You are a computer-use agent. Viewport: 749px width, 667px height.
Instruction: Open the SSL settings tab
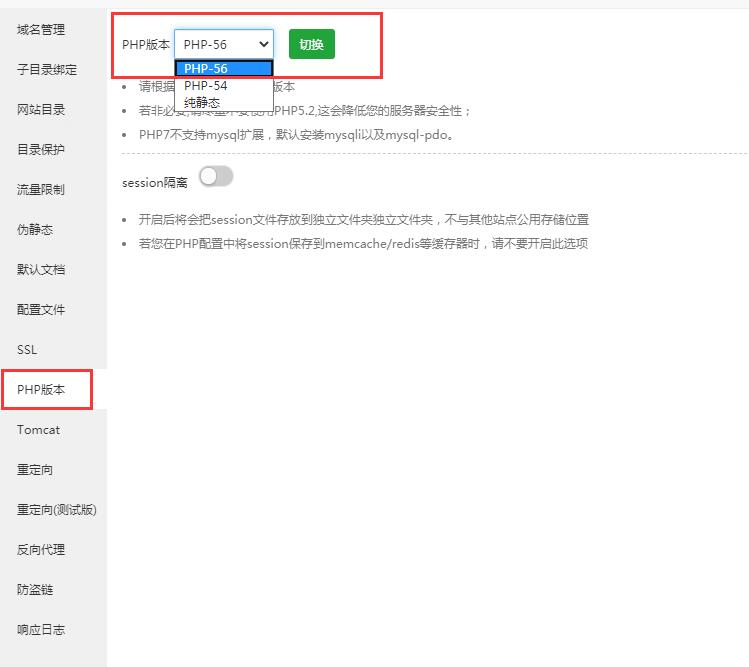[27, 350]
